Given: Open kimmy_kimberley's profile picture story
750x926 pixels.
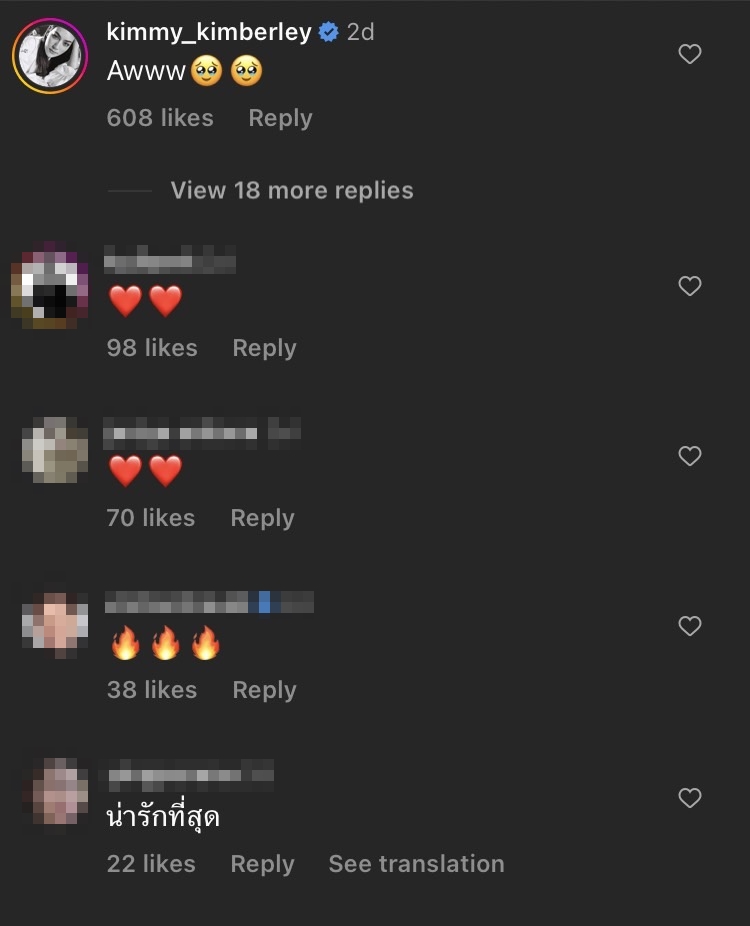Looking at the screenshot, I should click(50, 56).
